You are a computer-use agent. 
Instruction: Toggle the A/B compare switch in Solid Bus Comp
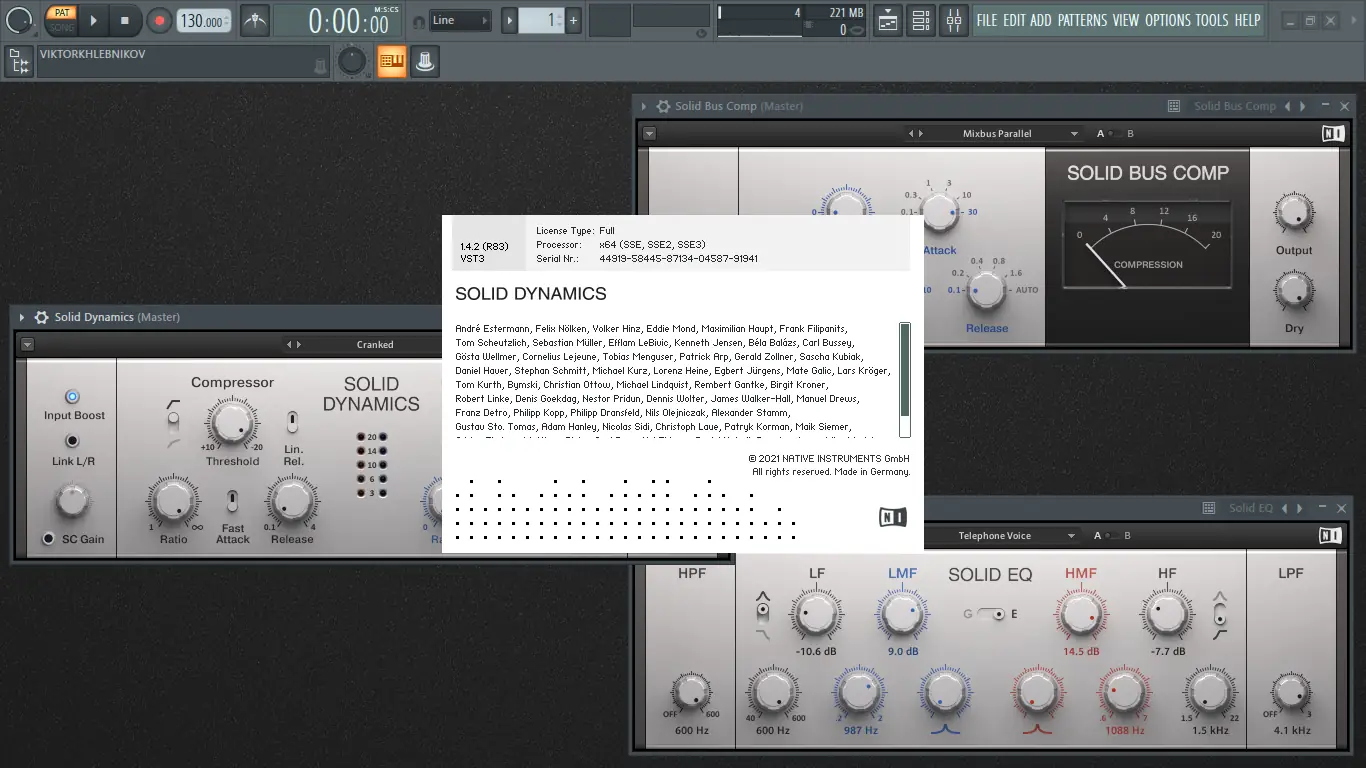coord(1115,133)
